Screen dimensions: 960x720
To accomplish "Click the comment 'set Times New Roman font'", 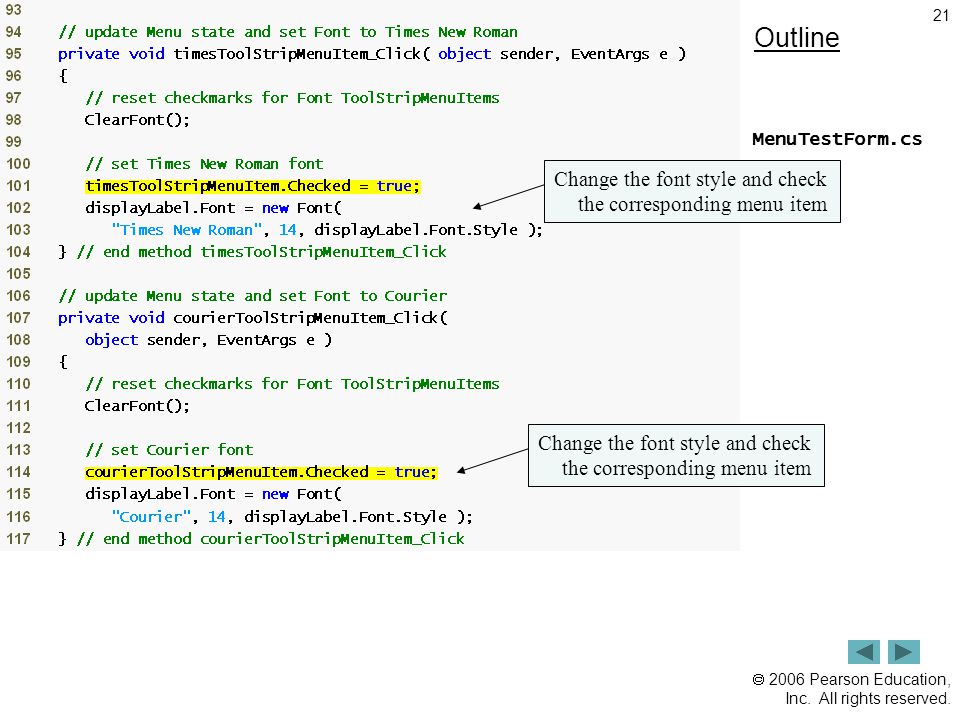I will point(204,164).
